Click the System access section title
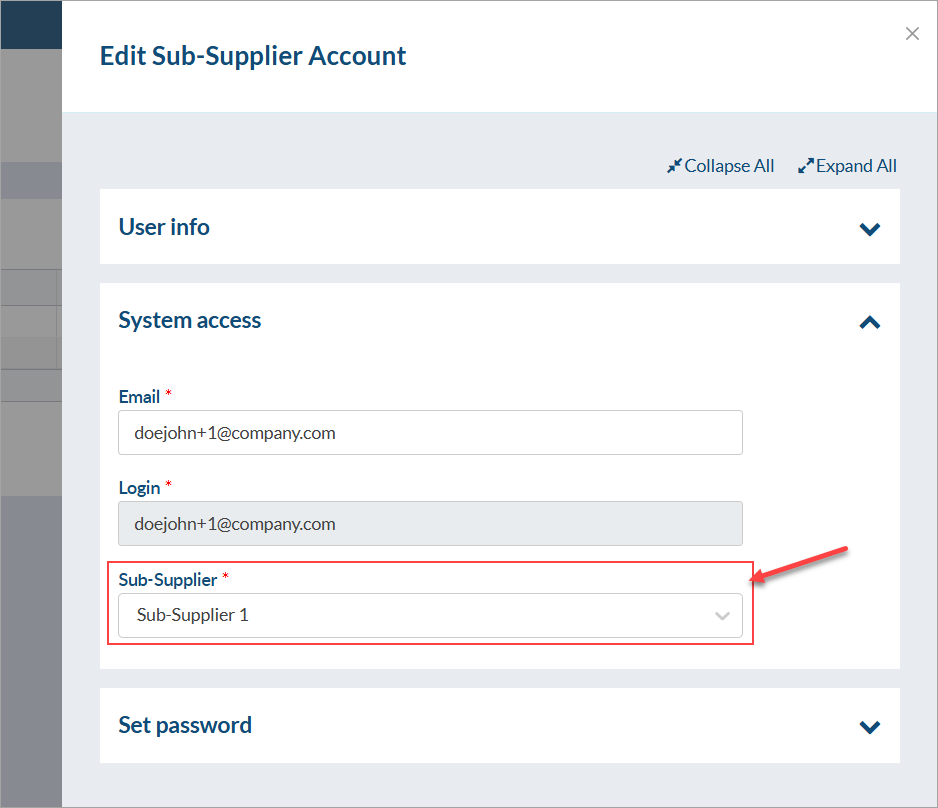Viewport: 938px width, 808px height. tap(190, 320)
